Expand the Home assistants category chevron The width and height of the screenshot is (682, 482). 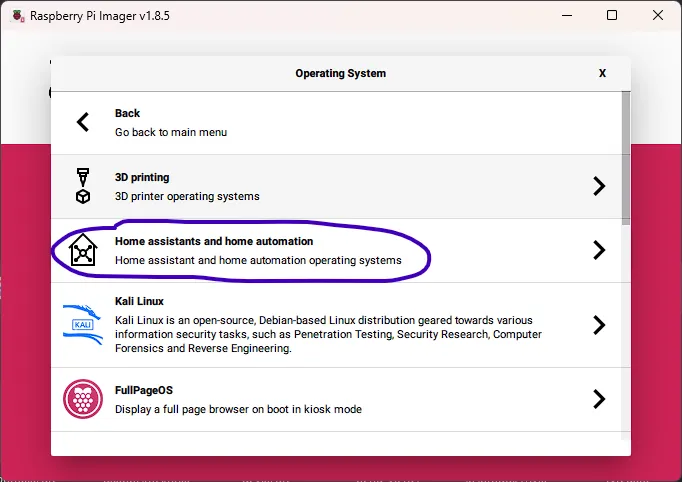tap(599, 250)
